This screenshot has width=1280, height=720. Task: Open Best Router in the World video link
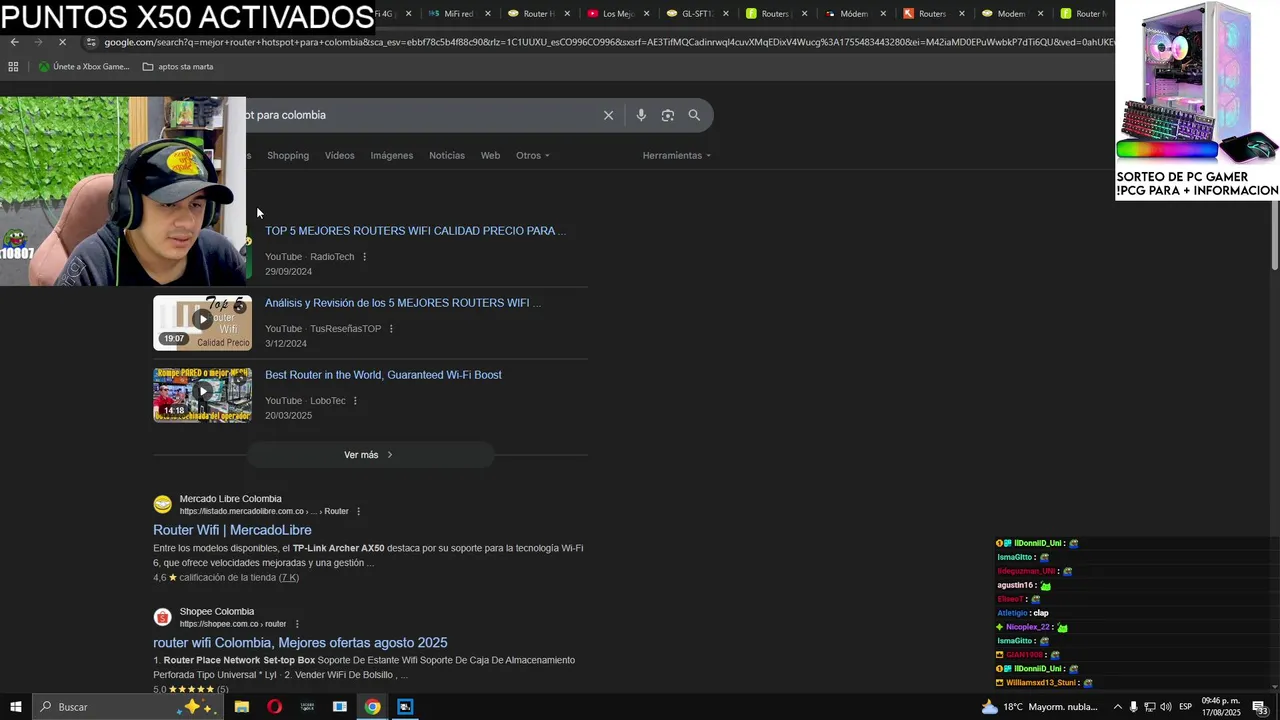tap(383, 375)
